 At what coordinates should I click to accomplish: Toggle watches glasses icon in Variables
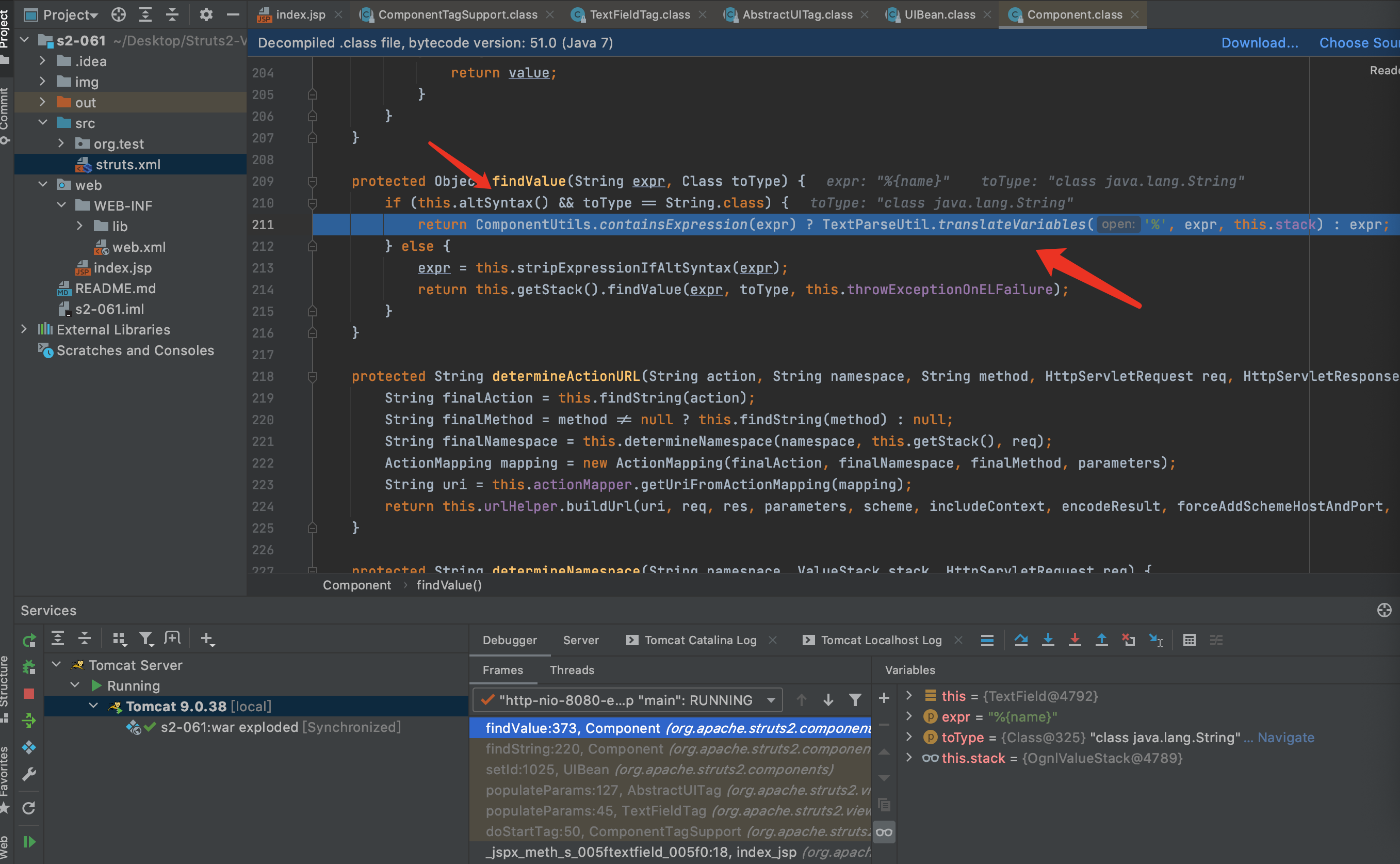[x=884, y=832]
